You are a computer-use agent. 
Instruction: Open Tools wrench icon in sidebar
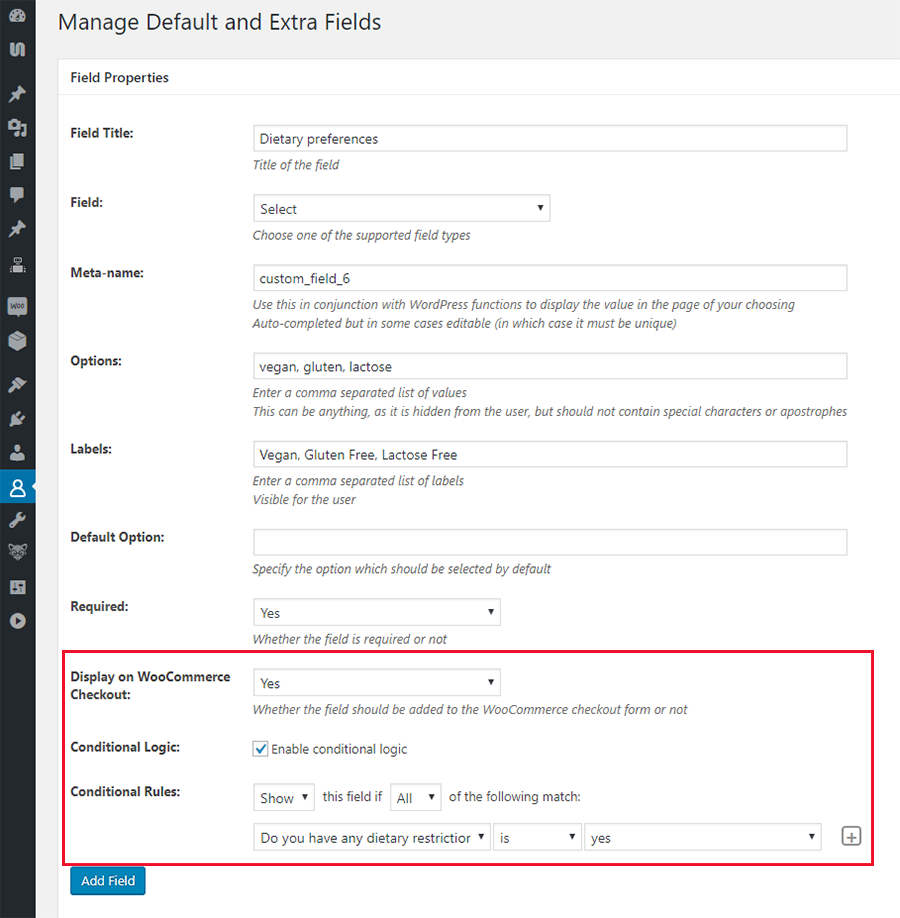pos(17,520)
